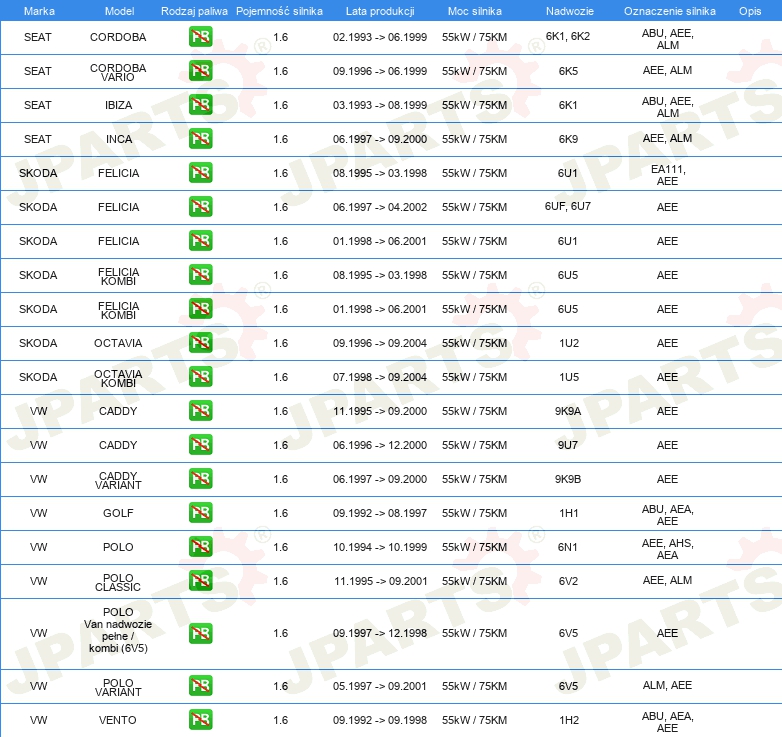The image size is (782, 737).
Task: Click the body code 1U5
Action: [x=569, y=377]
